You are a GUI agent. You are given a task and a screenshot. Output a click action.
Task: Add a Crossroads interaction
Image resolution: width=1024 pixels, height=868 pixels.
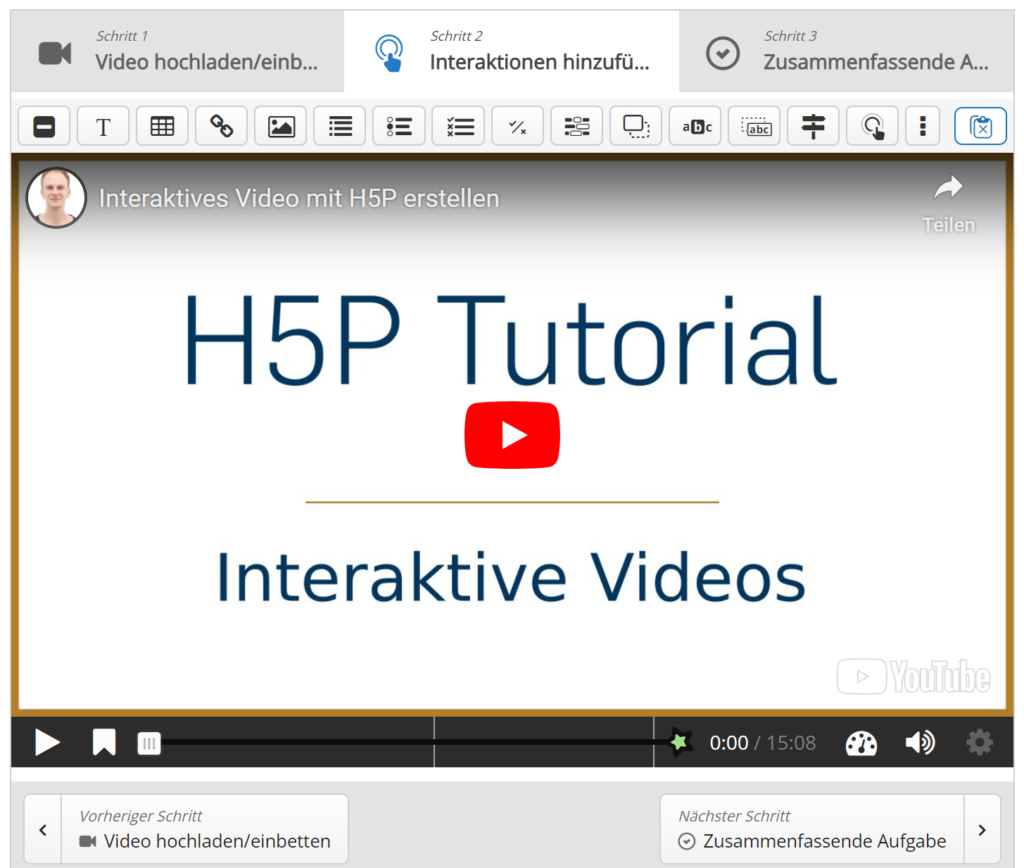coord(813,126)
